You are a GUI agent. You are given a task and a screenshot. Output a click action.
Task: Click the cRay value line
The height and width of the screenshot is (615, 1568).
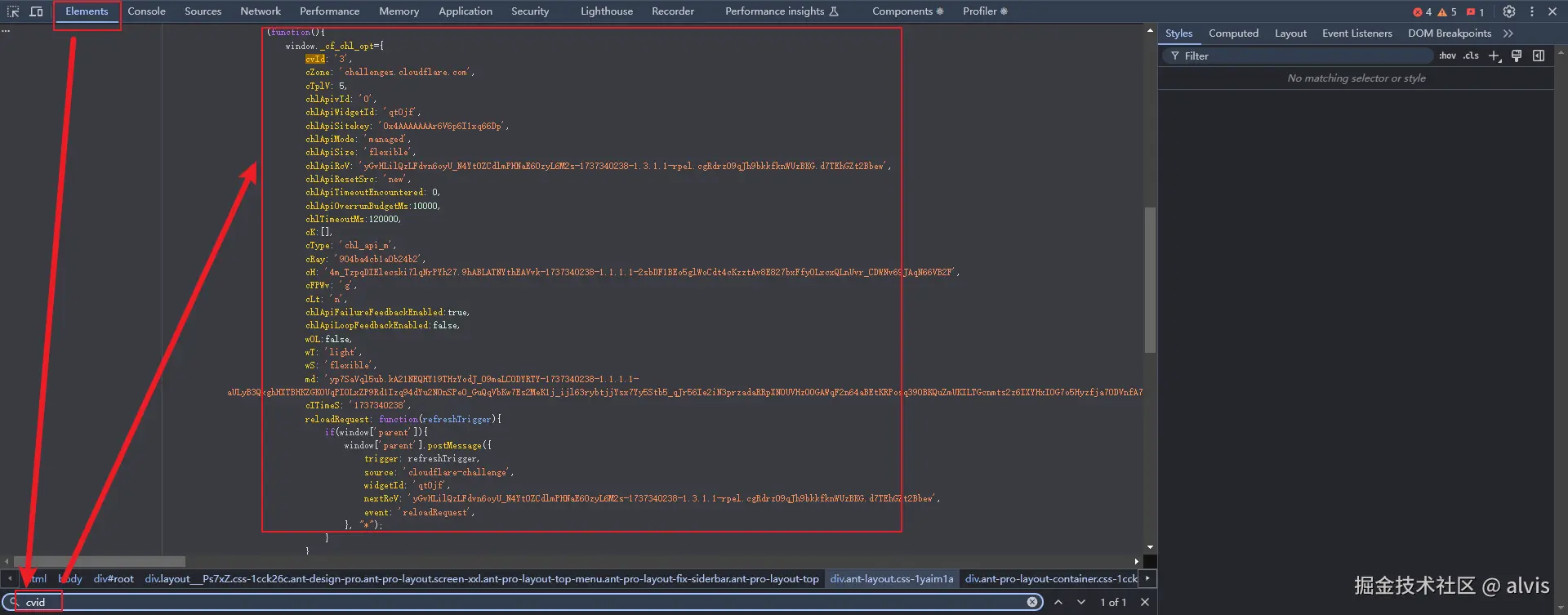(366, 259)
